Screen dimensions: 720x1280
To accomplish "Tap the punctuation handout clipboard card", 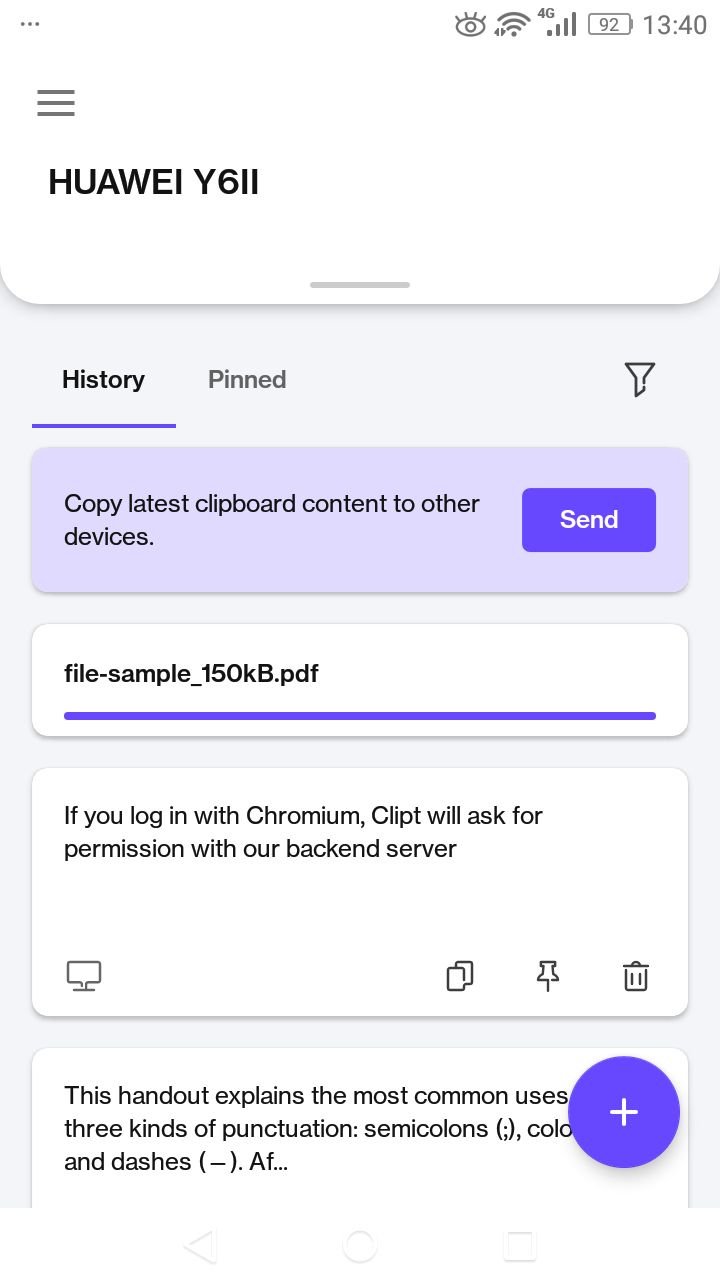I will (300, 1128).
